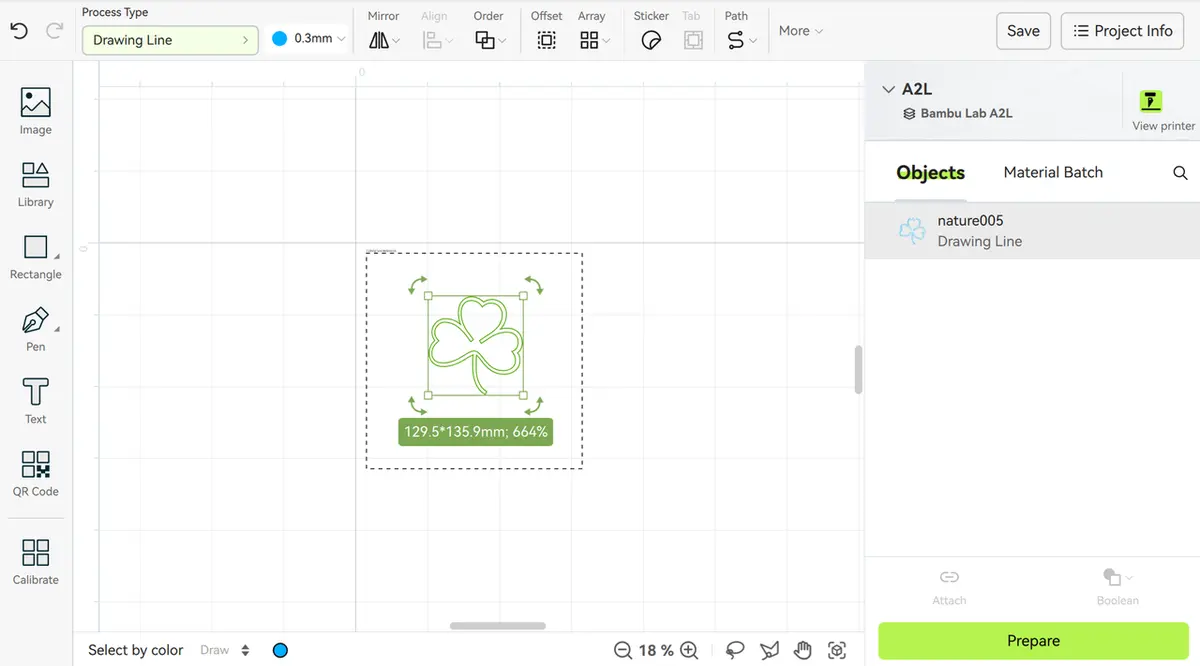This screenshot has height=666, width=1200.
Task: Click the 18 % zoom value
Action: pyautogui.click(x=656, y=650)
